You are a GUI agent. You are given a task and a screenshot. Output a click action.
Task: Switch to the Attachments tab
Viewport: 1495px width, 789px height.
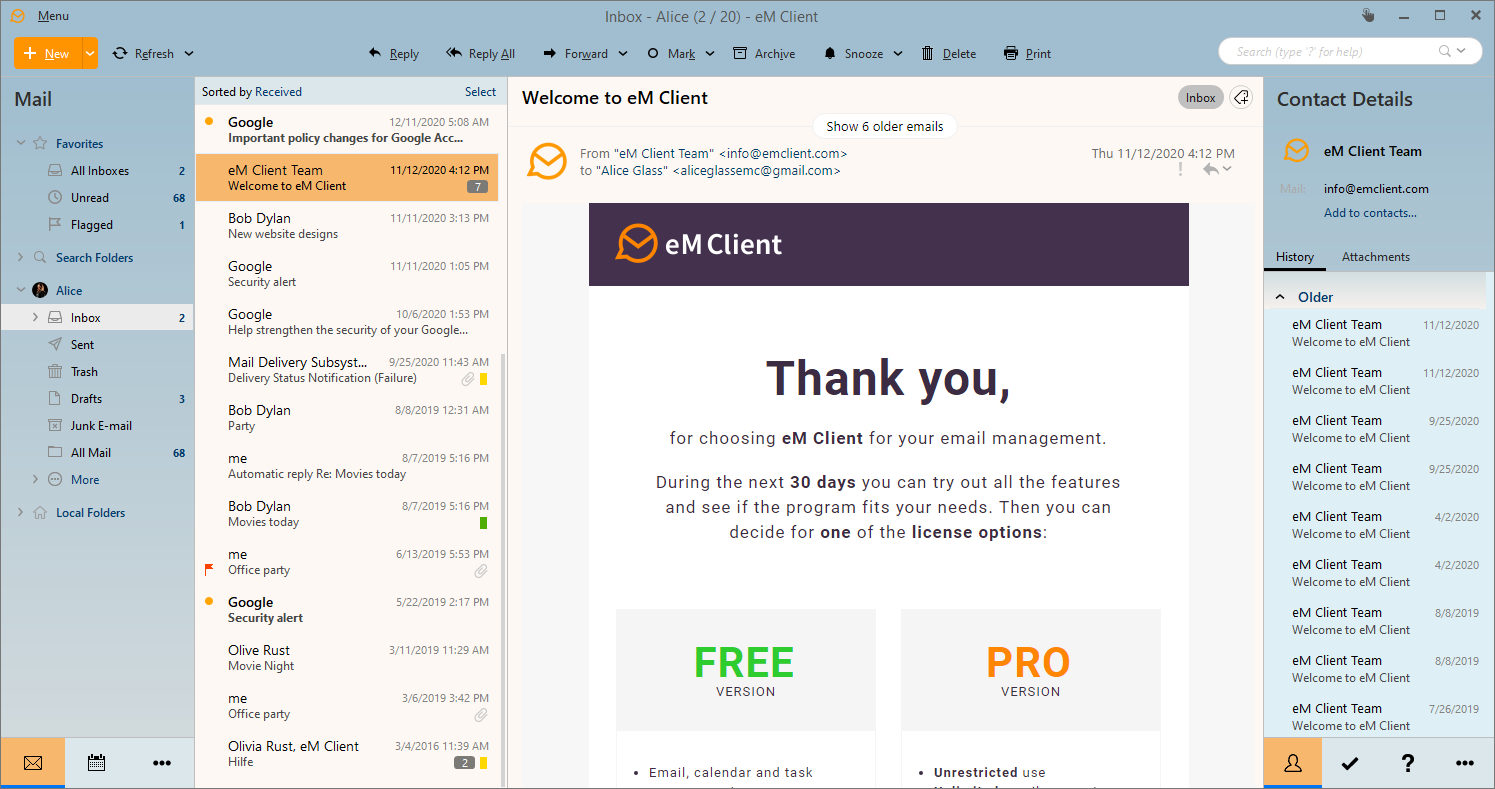tap(1375, 257)
